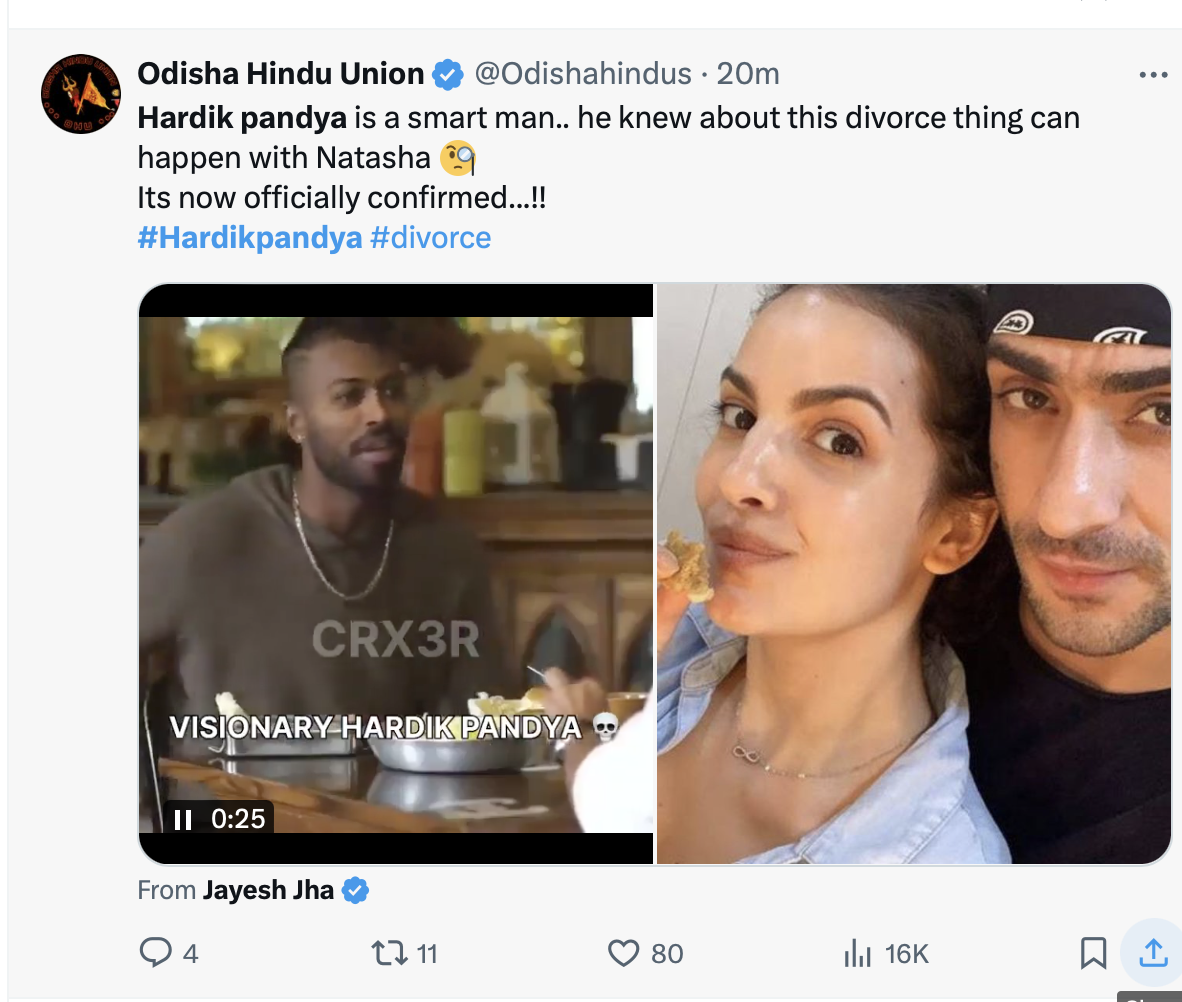Like the tweet with the heart icon

[624, 953]
